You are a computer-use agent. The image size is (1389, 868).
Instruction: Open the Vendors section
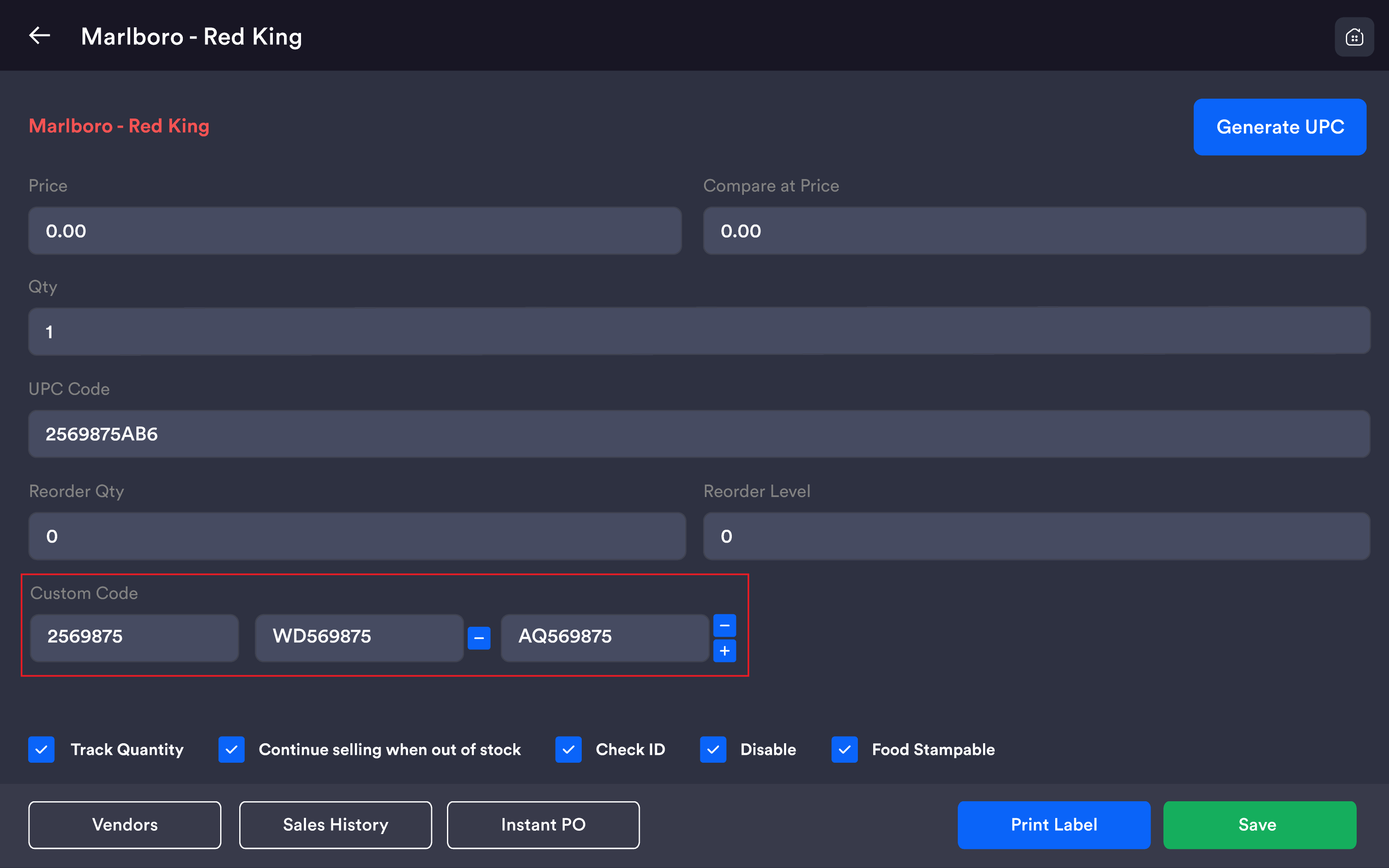click(x=125, y=824)
